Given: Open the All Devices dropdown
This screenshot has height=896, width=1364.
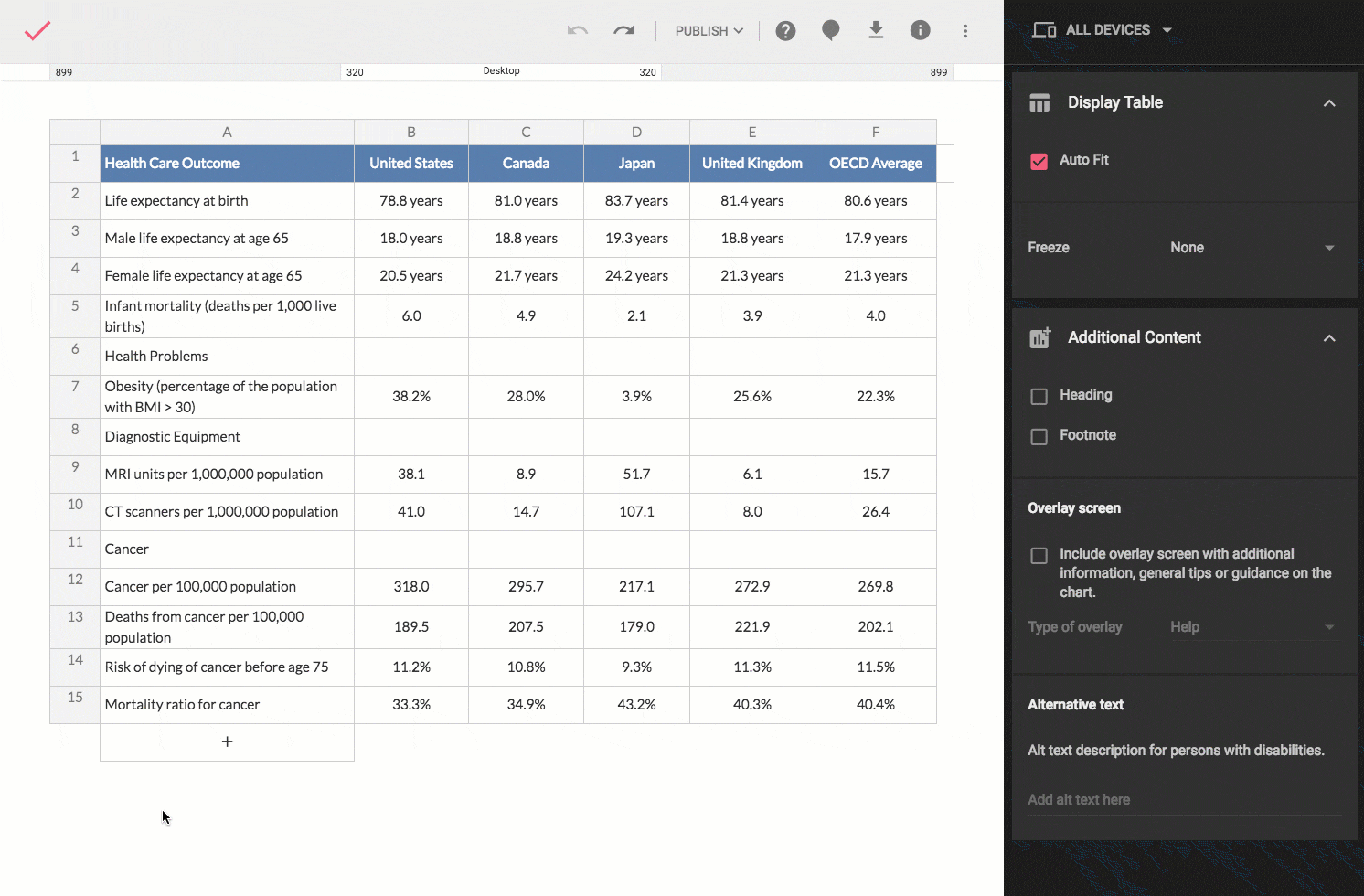Looking at the screenshot, I should 1103,30.
